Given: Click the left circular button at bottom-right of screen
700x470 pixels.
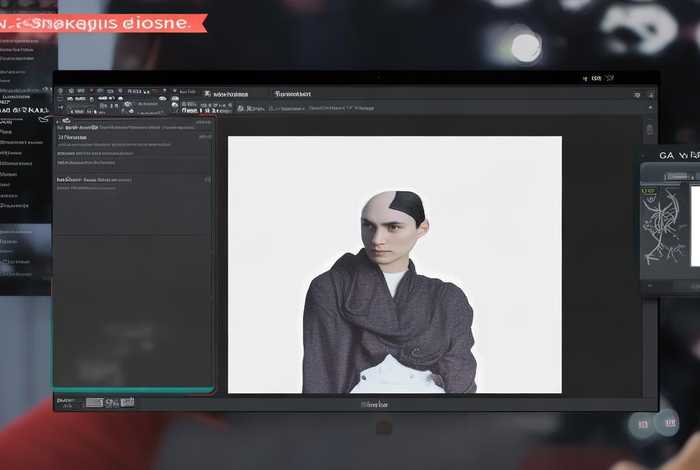Looking at the screenshot, I should click(x=643, y=424).
